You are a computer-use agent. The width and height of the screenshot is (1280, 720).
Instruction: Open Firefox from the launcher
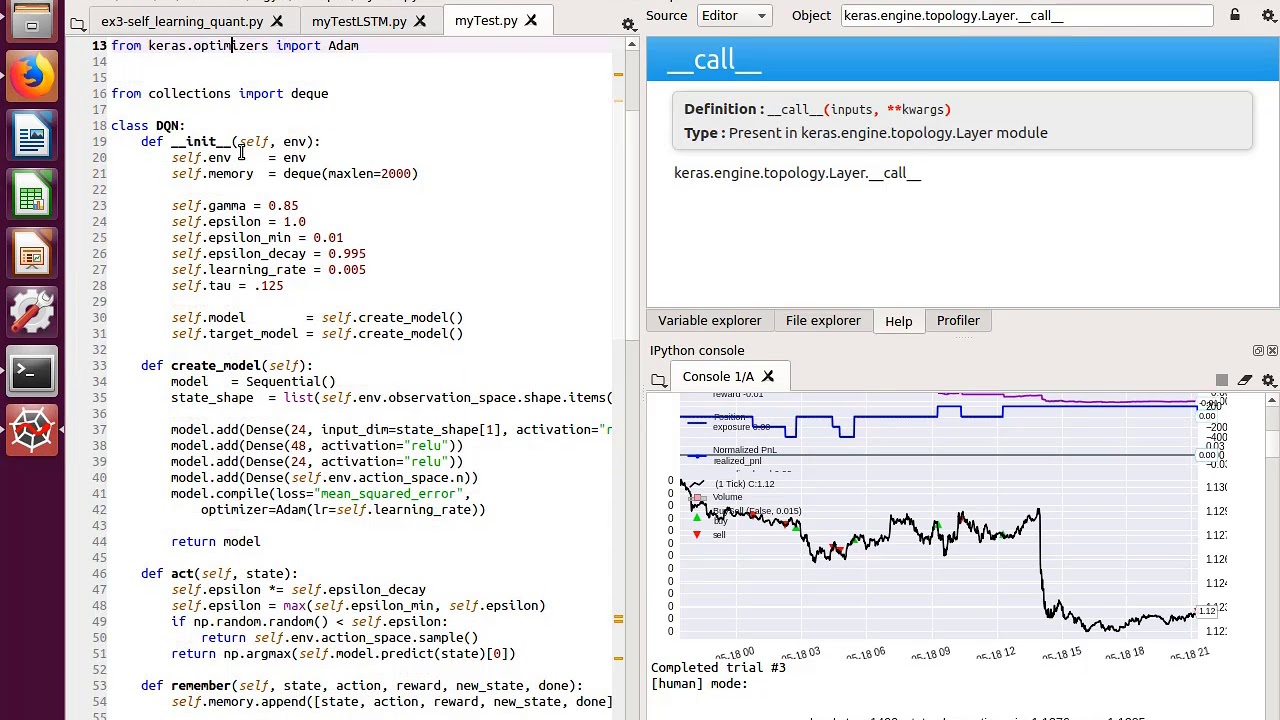click(31, 78)
